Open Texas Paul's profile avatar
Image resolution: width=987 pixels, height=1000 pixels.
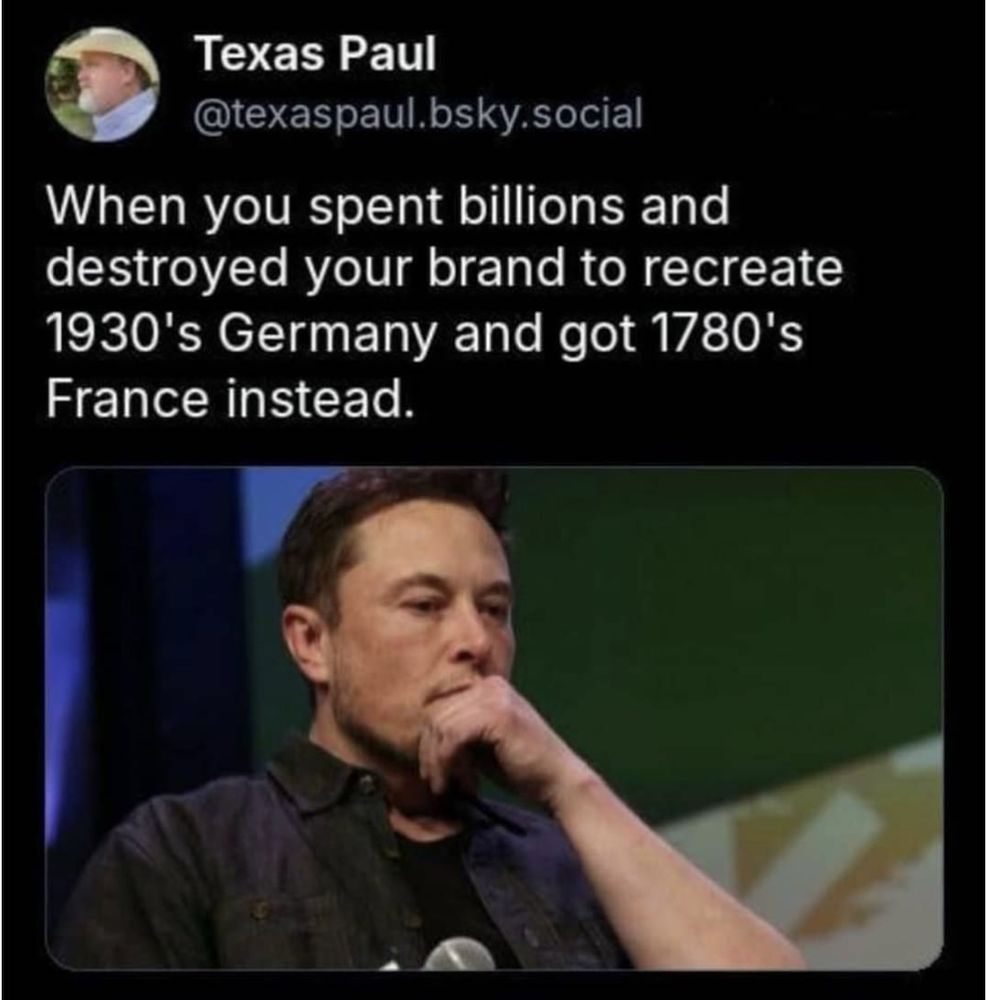point(102,84)
